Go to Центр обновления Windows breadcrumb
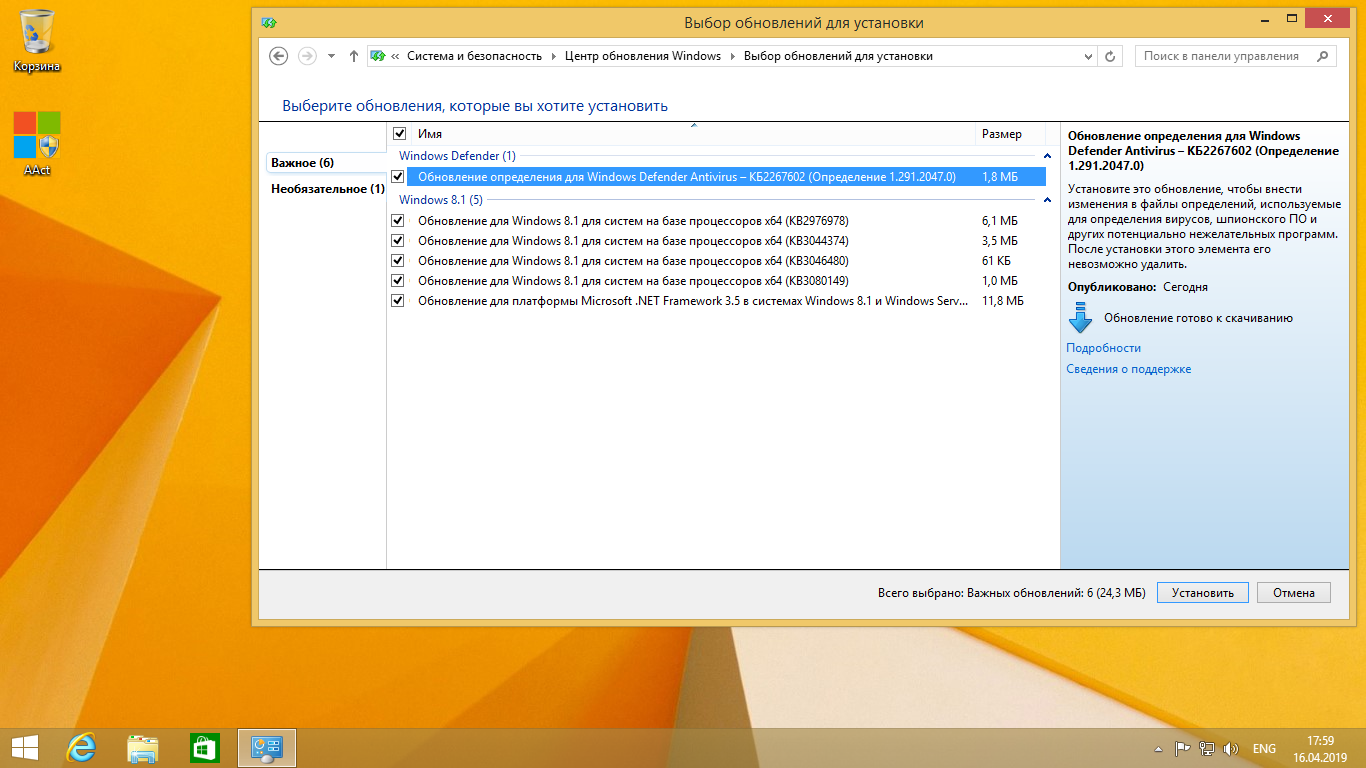The width and height of the screenshot is (1366, 768). [x=643, y=56]
